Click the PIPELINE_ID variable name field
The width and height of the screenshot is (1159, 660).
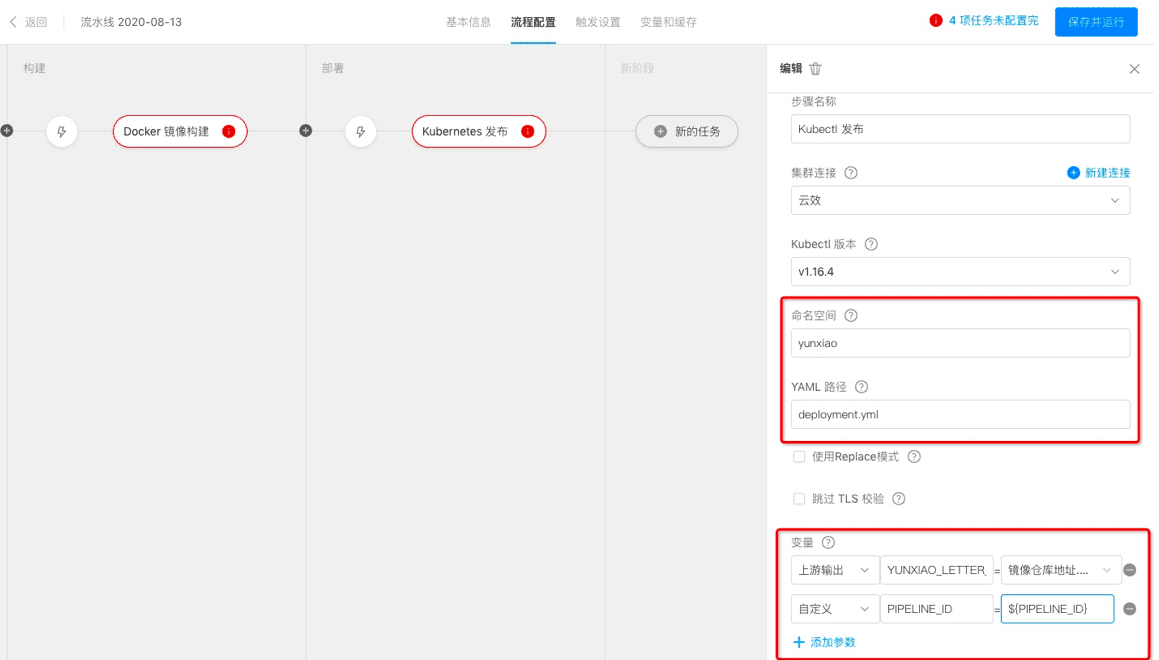point(937,609)
